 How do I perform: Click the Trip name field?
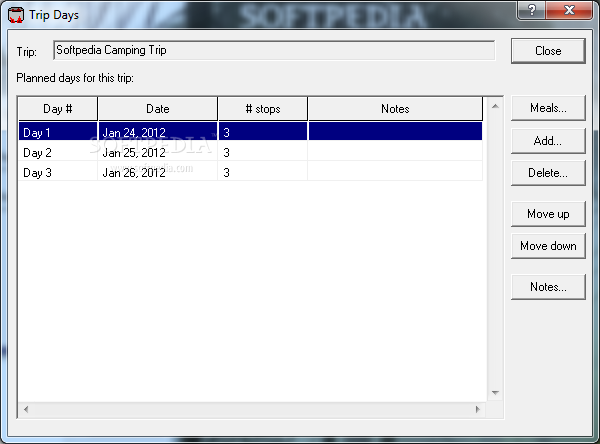click(274, 50)
